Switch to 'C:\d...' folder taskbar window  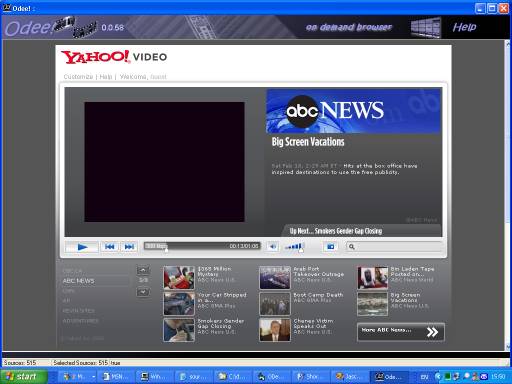click(x=232, y=377)
